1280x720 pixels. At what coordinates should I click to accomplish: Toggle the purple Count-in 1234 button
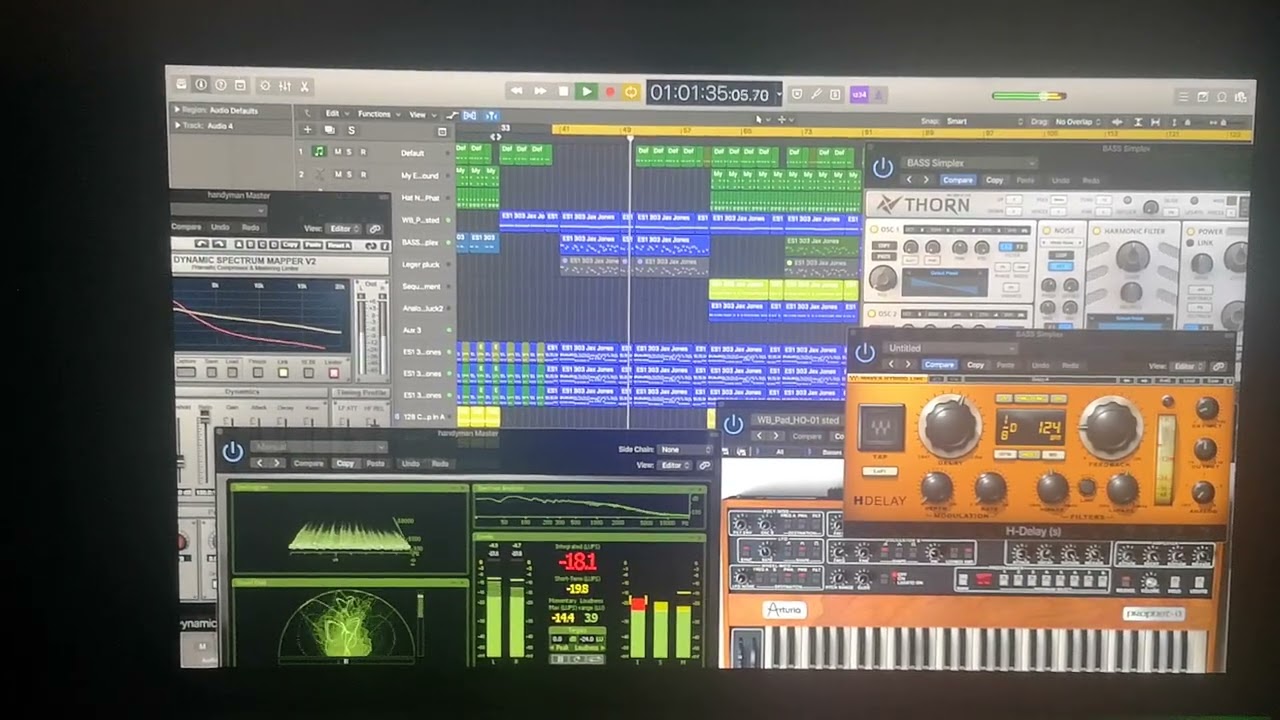point(859,95)
